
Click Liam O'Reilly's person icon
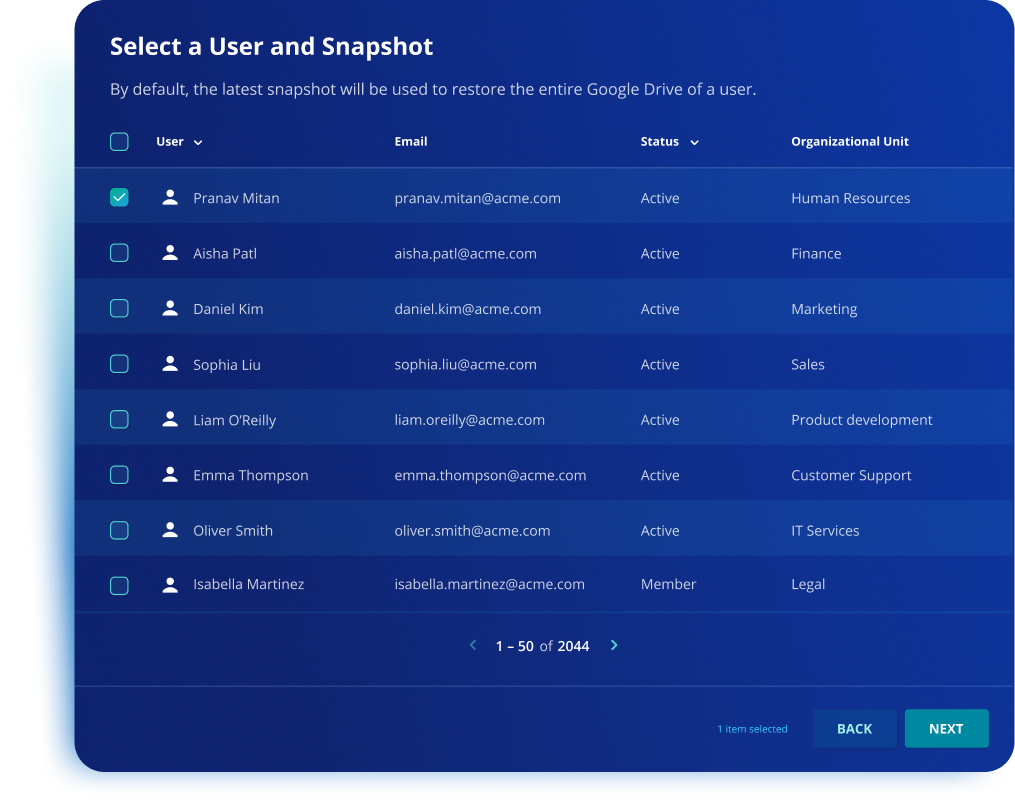[x=170, y=420]
